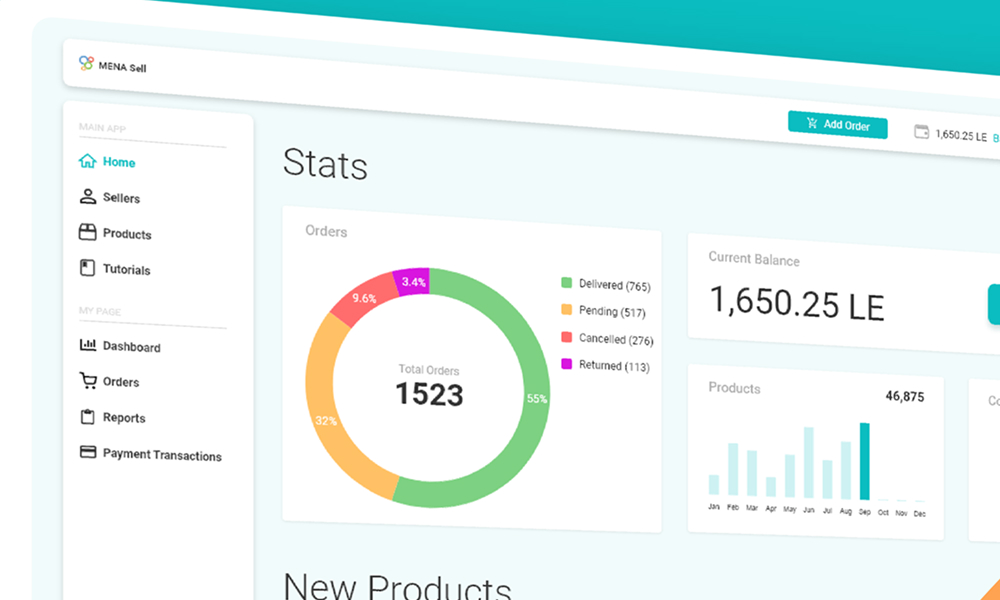The height and width of the screenshot is (600, 1000).
Task: Click the Sellers person icon
Action: pos(87,197)
